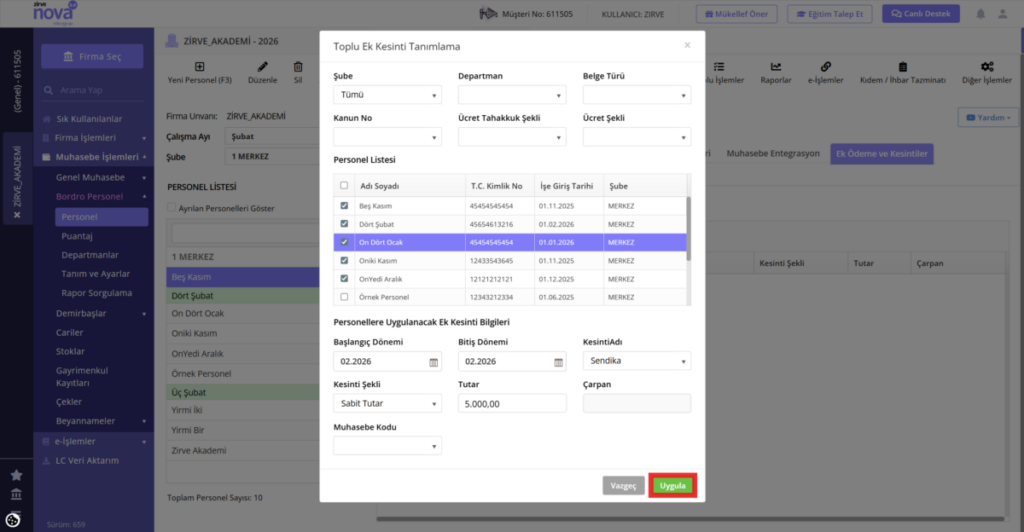The image size is (1024, 532).
Task: Click the Sil trash icon
Action: click(x=298, y=67)
